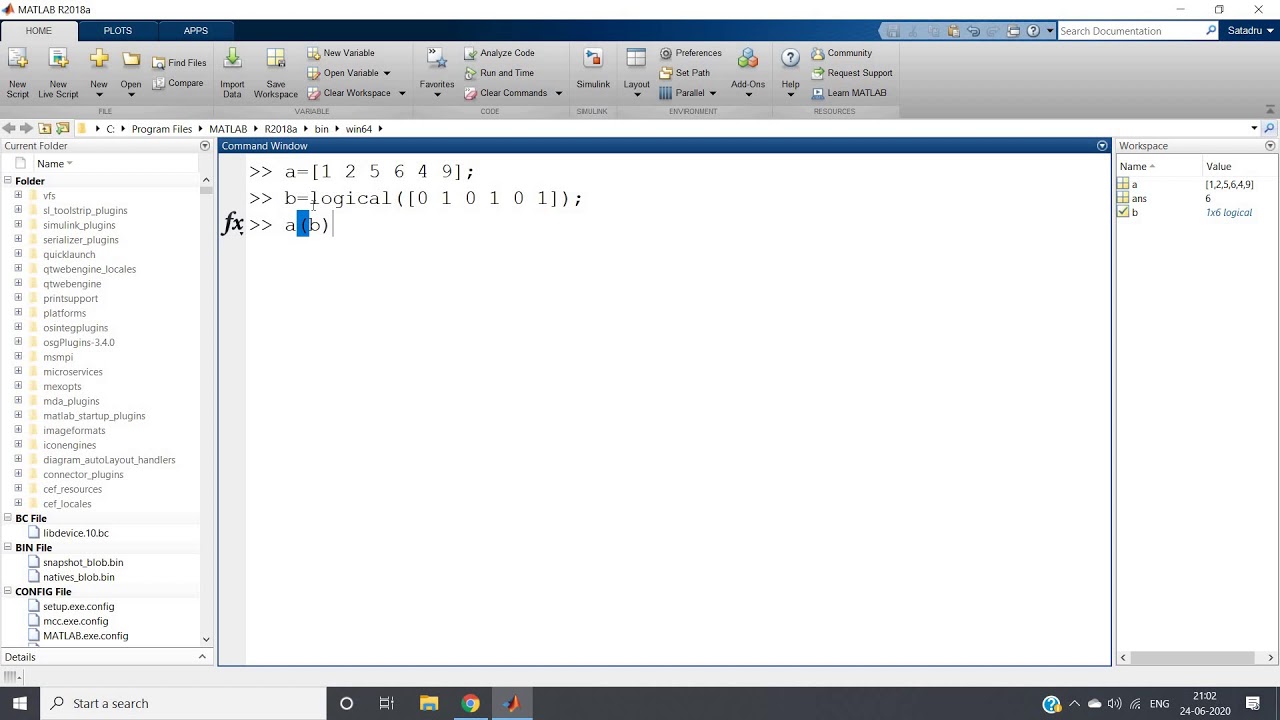Open Command Window actions menu
Screen dimensions: 1280x720
[1102, 146]
